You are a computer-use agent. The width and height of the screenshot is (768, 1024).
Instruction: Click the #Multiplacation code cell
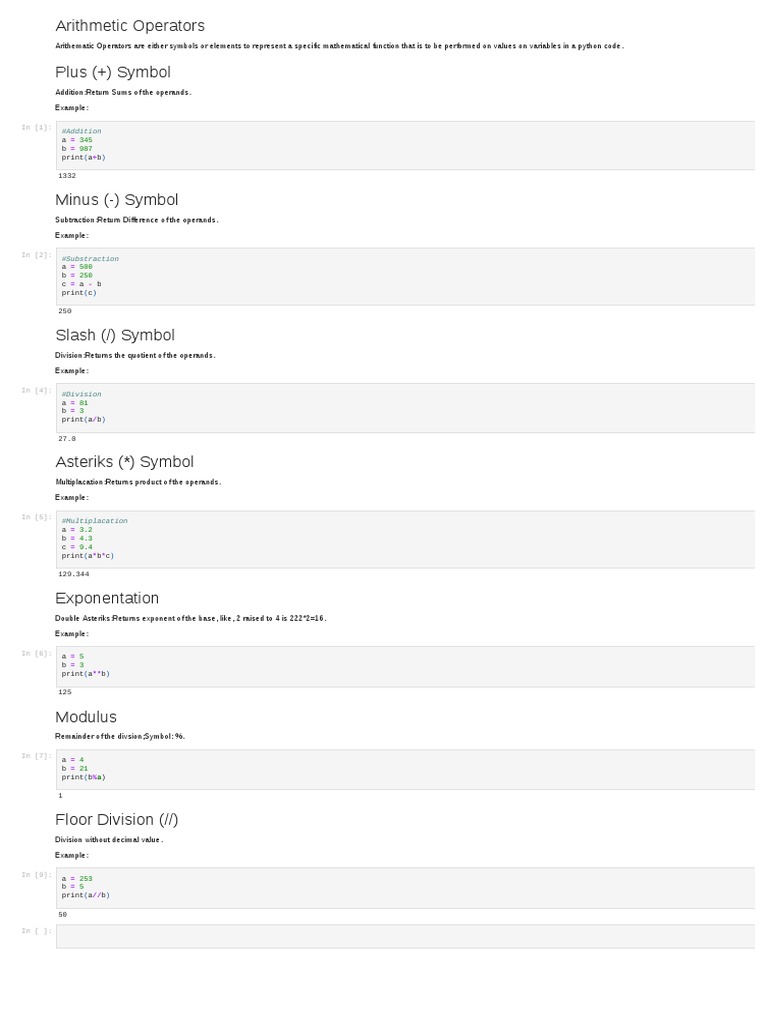coord(405,538)
